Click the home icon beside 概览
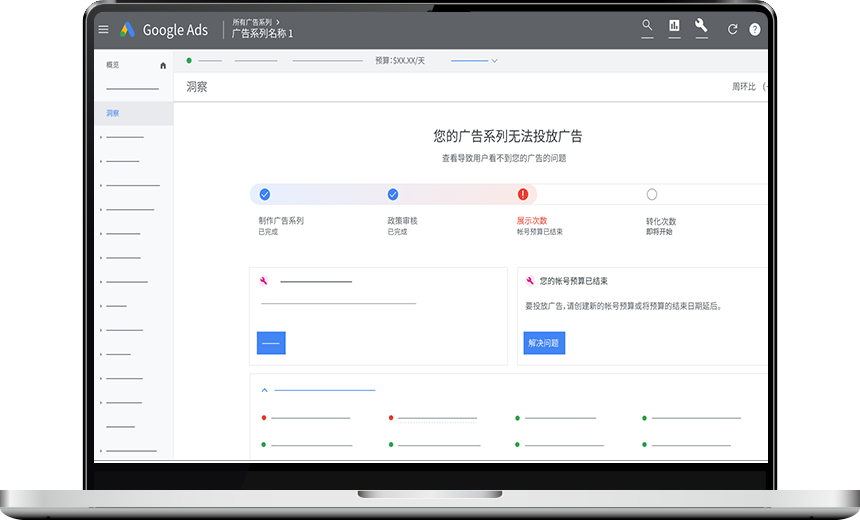This screenshot has height=520, width=860. [163, 66]
